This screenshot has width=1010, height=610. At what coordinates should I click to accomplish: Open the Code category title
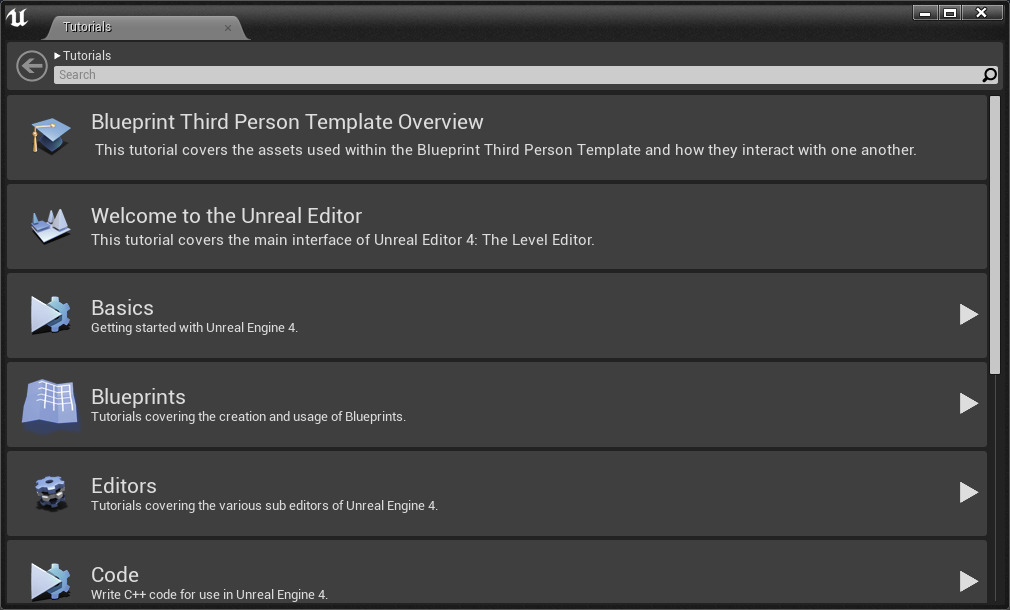115,574
